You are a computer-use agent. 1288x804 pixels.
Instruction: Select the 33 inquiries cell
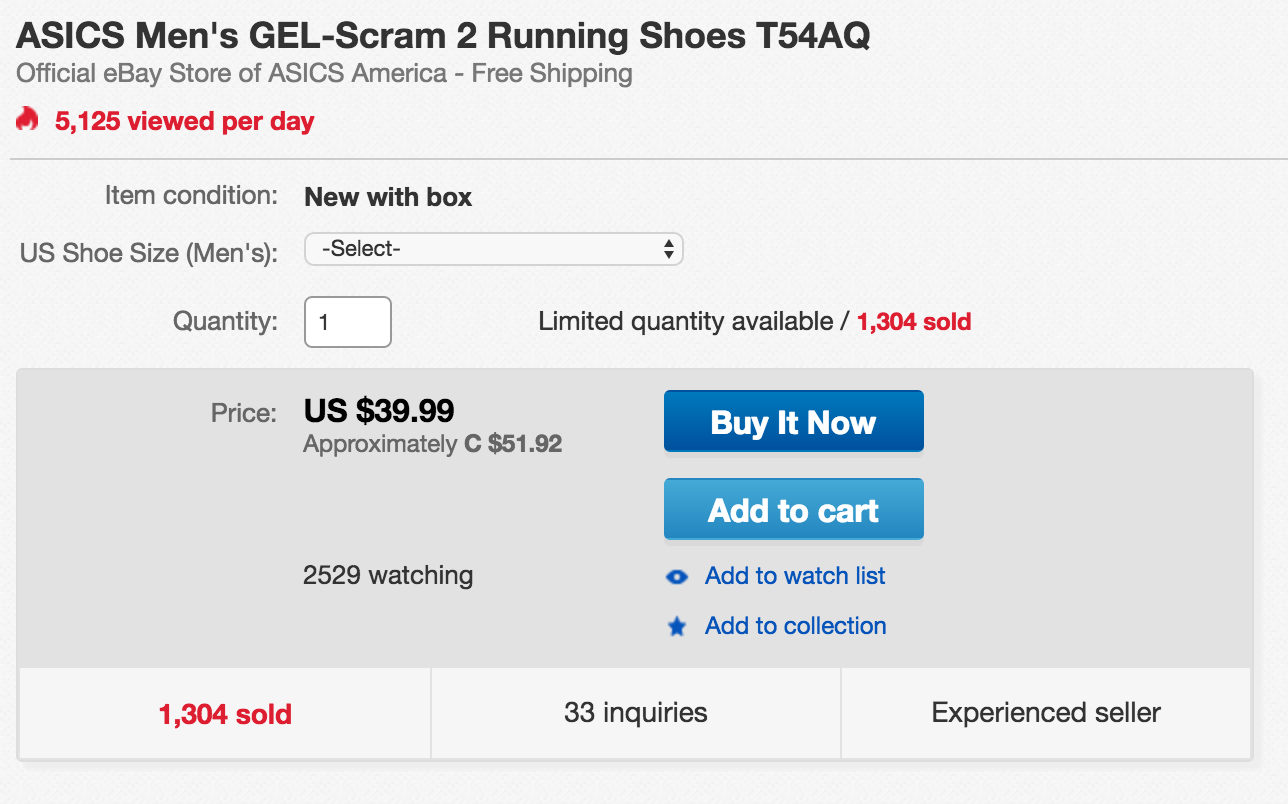click(x=636, y=713)
